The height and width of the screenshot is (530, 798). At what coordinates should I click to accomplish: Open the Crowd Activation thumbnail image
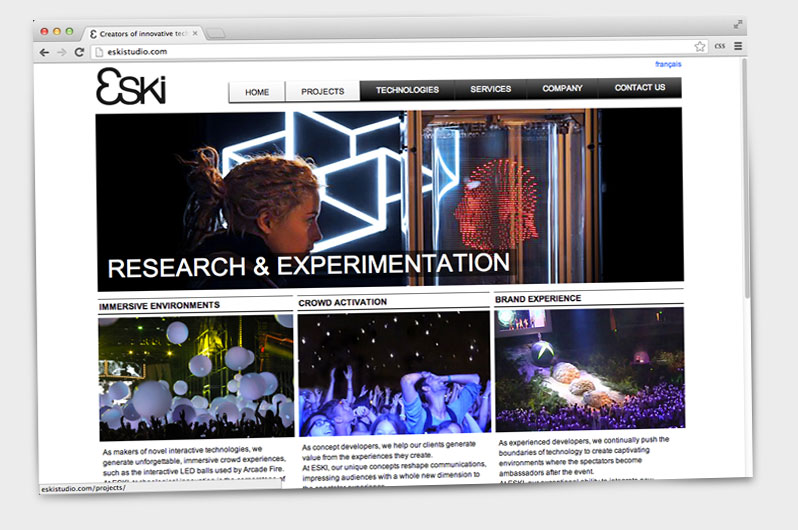(394, 373)
